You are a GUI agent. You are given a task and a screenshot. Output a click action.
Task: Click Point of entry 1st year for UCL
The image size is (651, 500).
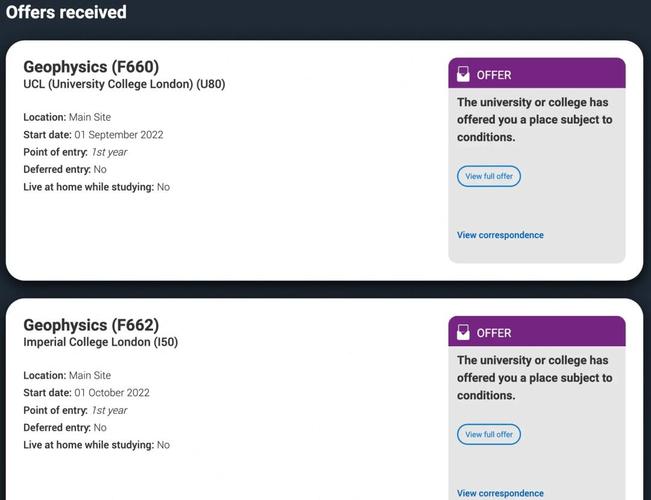pos(75,152)
